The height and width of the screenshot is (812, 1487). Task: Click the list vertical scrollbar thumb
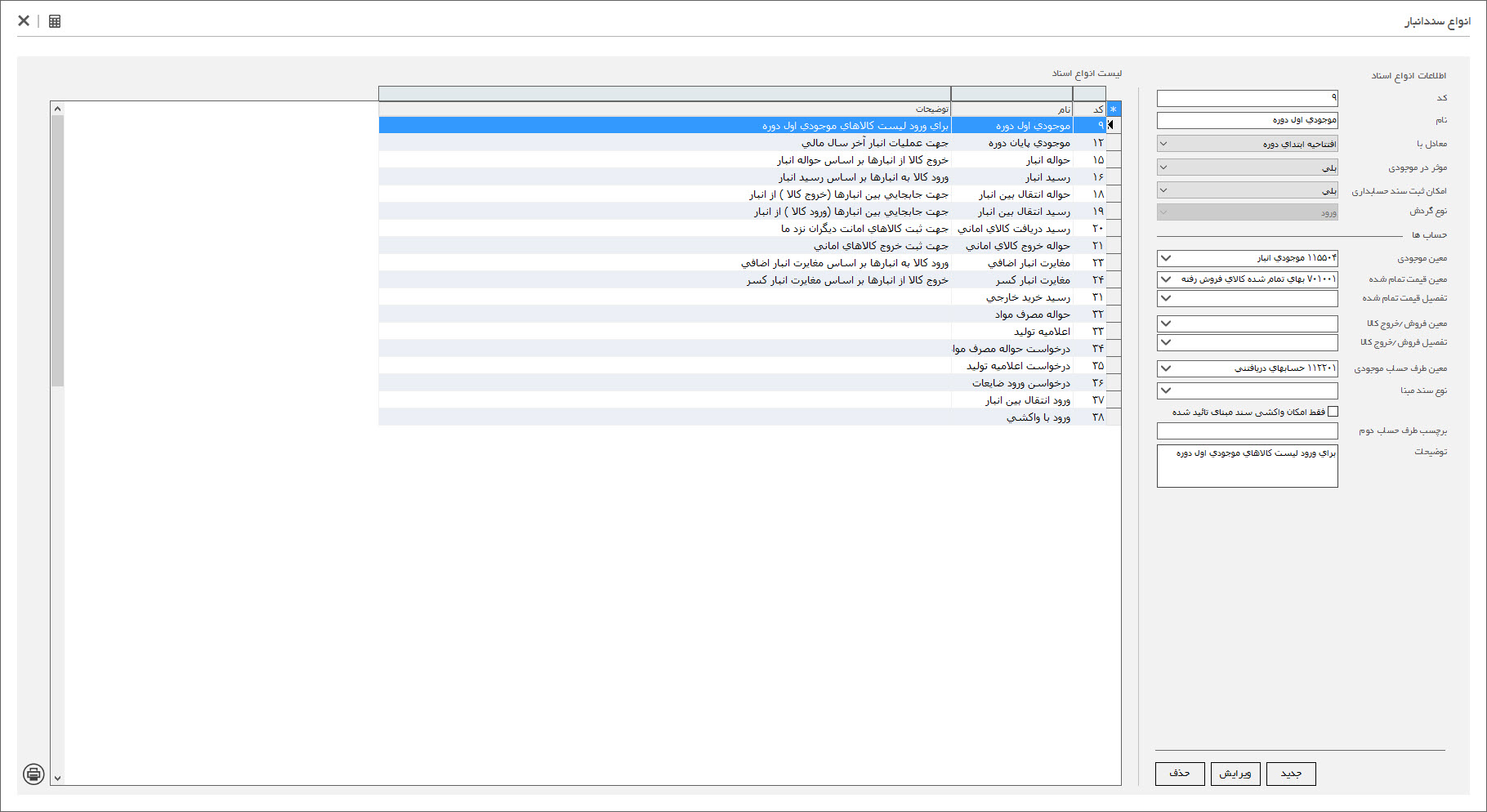[57, 251]
